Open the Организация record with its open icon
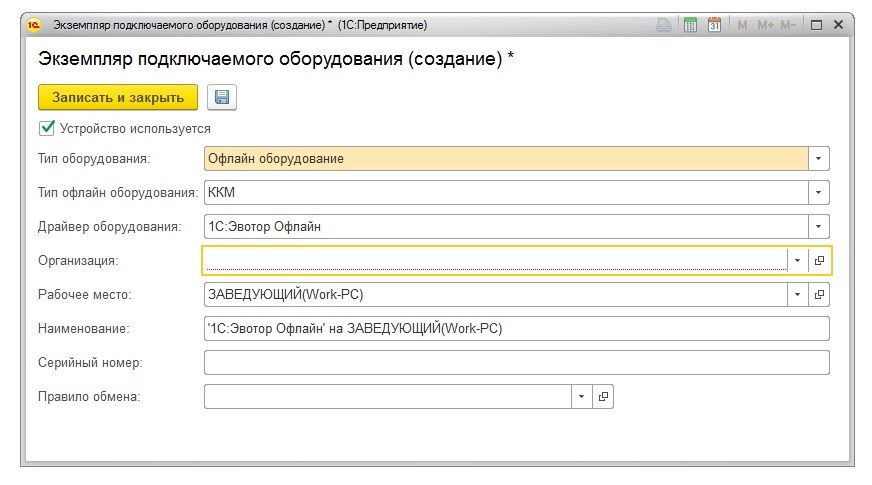This screenshot has height=485, width=872. pos(819,260)
